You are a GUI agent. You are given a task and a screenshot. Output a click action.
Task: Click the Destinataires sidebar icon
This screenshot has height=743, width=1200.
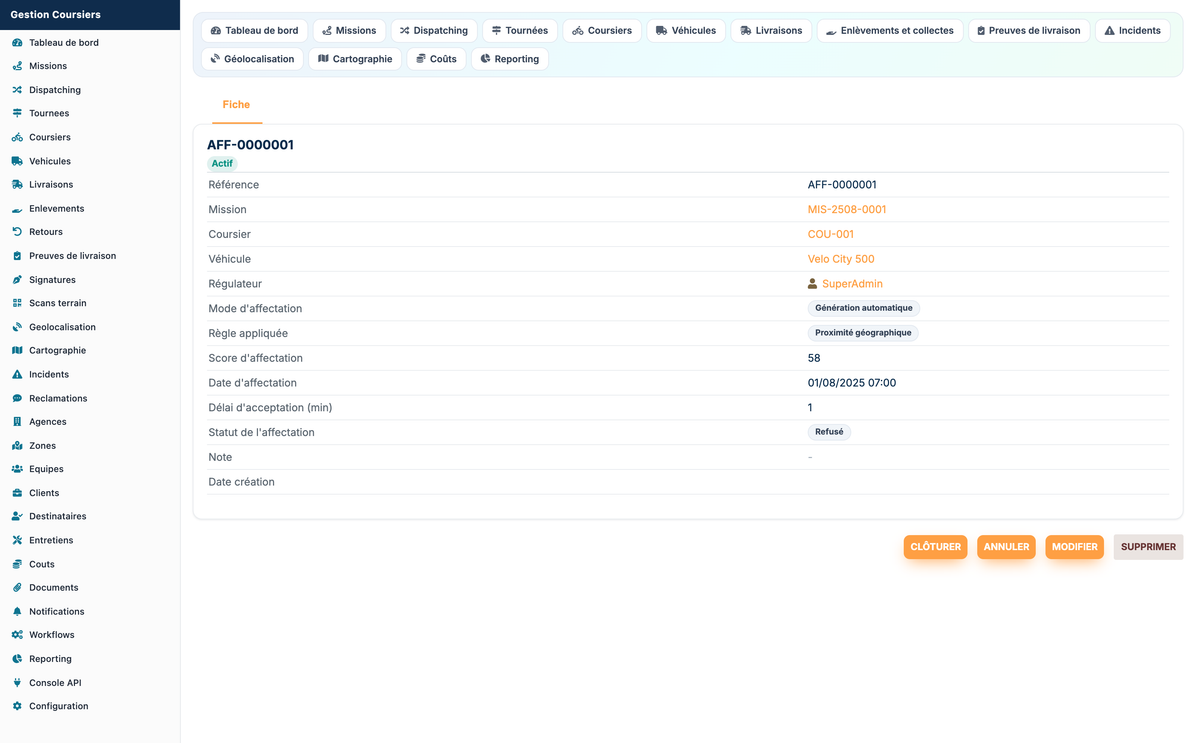point(17,517)
